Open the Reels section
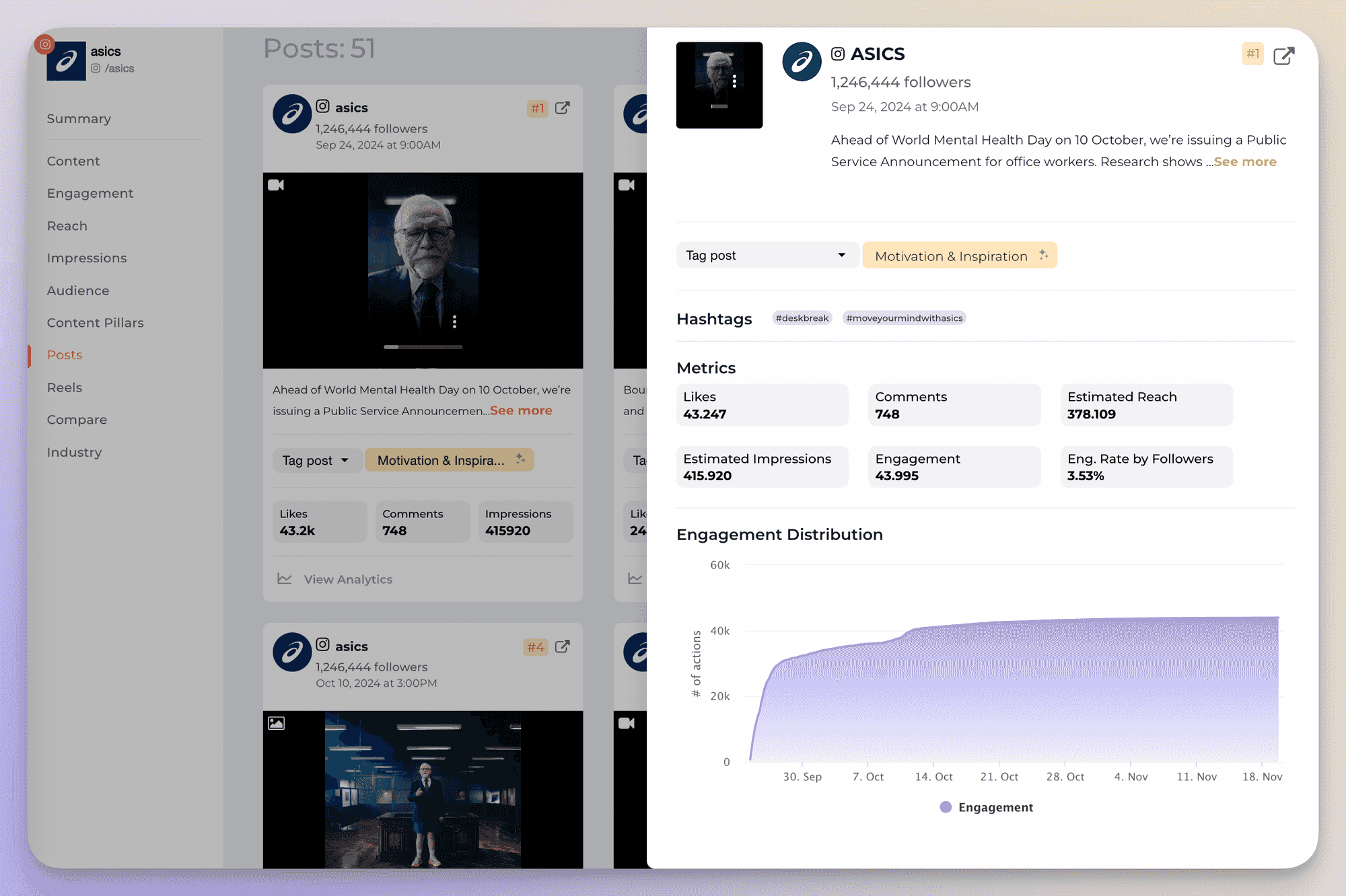The image size is (1346, 896). 65,387
